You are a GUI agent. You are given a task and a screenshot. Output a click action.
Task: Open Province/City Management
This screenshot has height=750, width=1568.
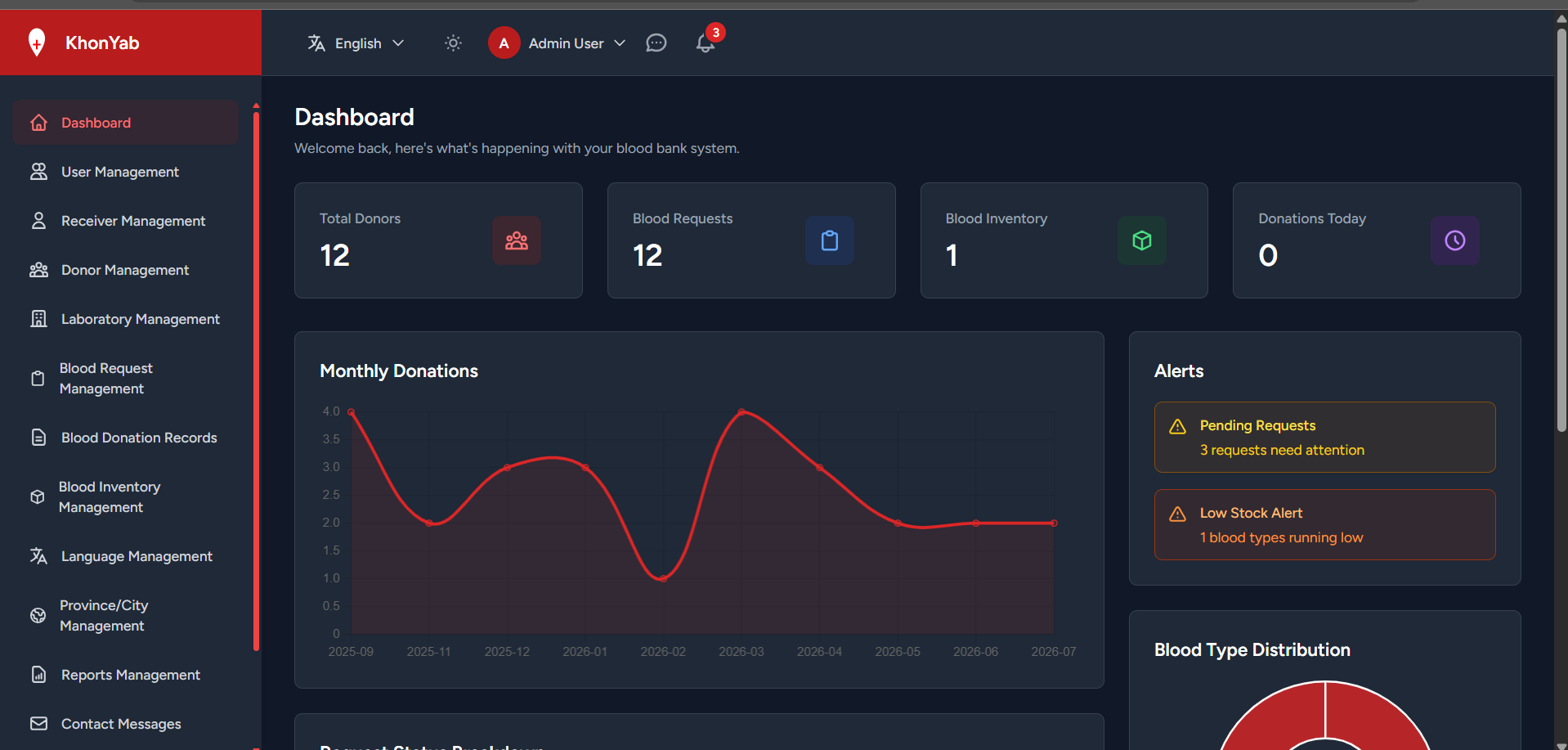click(x=126, y=616)
